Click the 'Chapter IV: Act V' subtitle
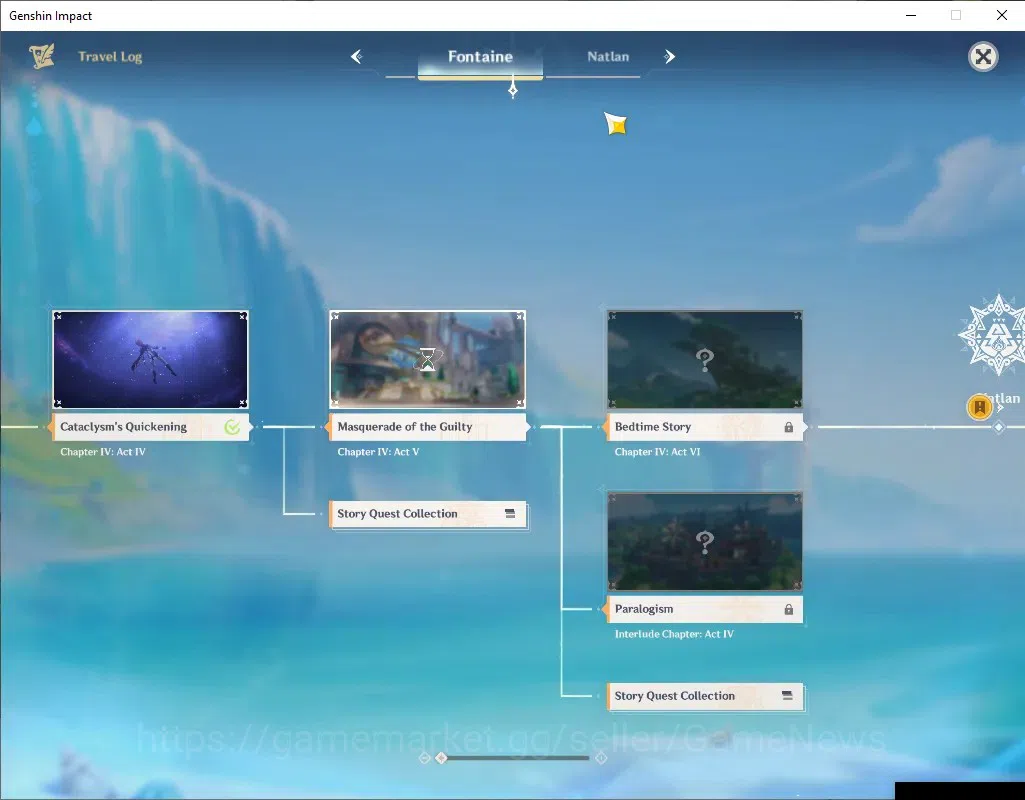The image size is (1025, 800). (378, 452)
